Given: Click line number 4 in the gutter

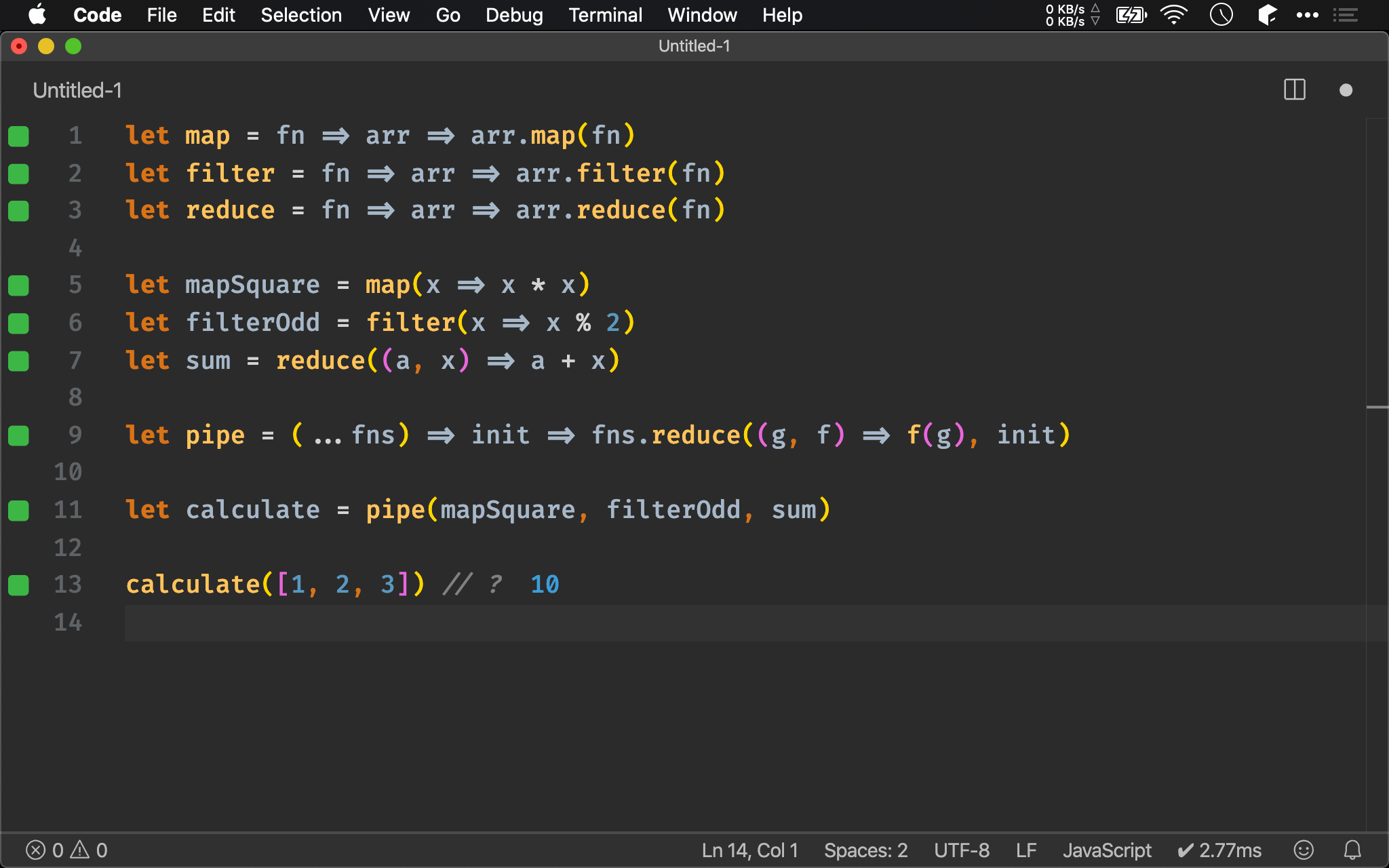Looking at the screenshot, I should click(x=75, y=248).
